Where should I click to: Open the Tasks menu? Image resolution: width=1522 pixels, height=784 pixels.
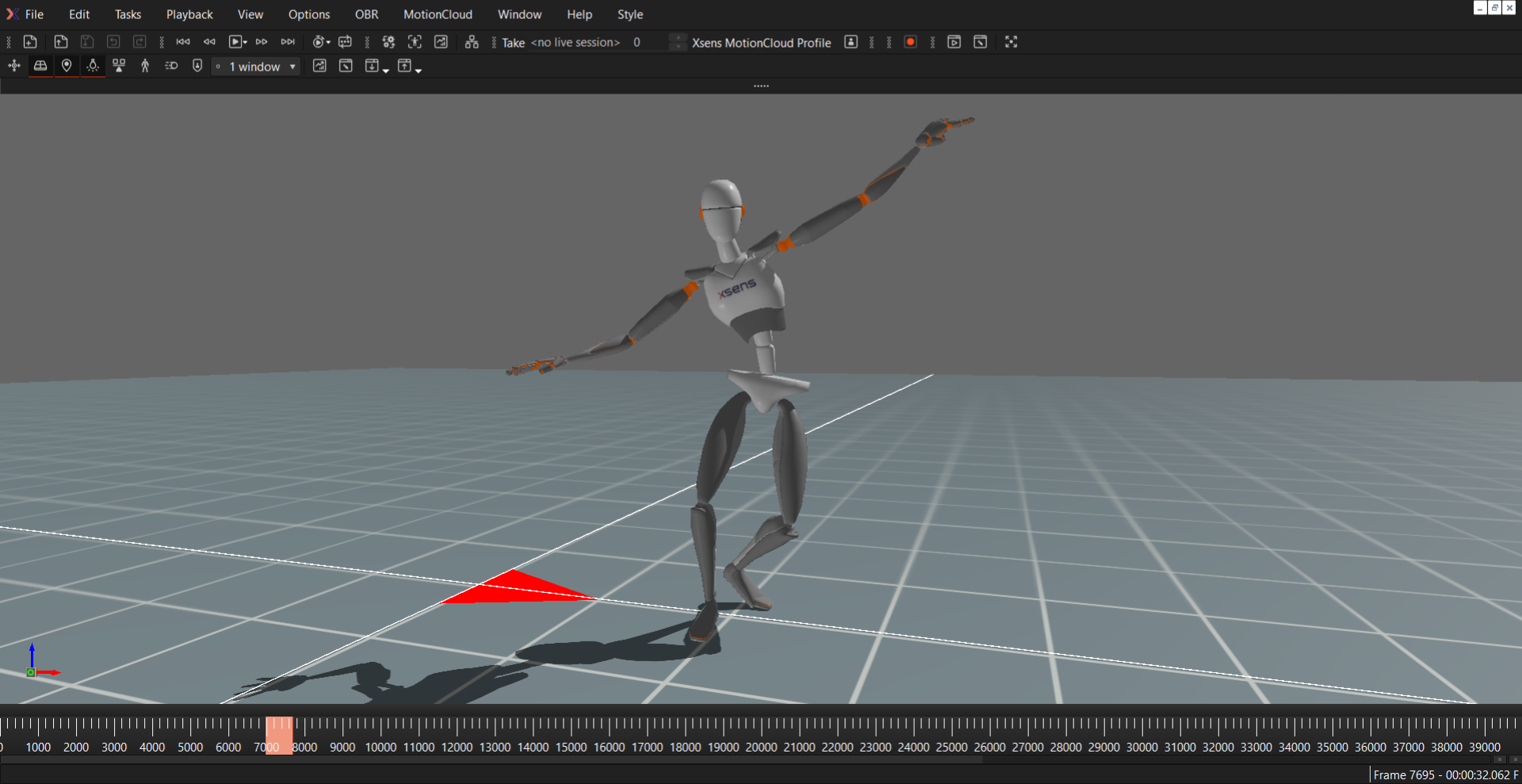128,14
